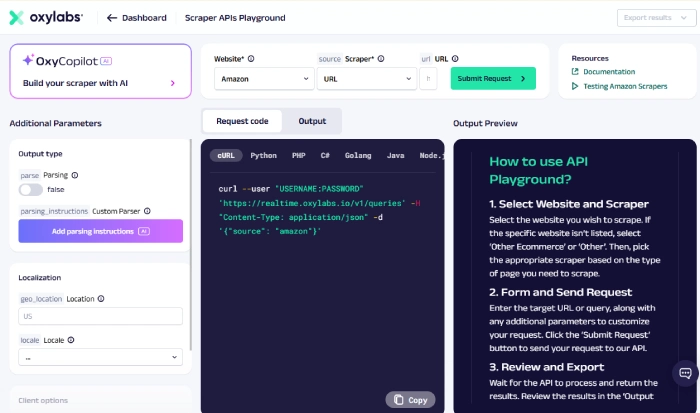Click the Client options section header

(43, 400)
